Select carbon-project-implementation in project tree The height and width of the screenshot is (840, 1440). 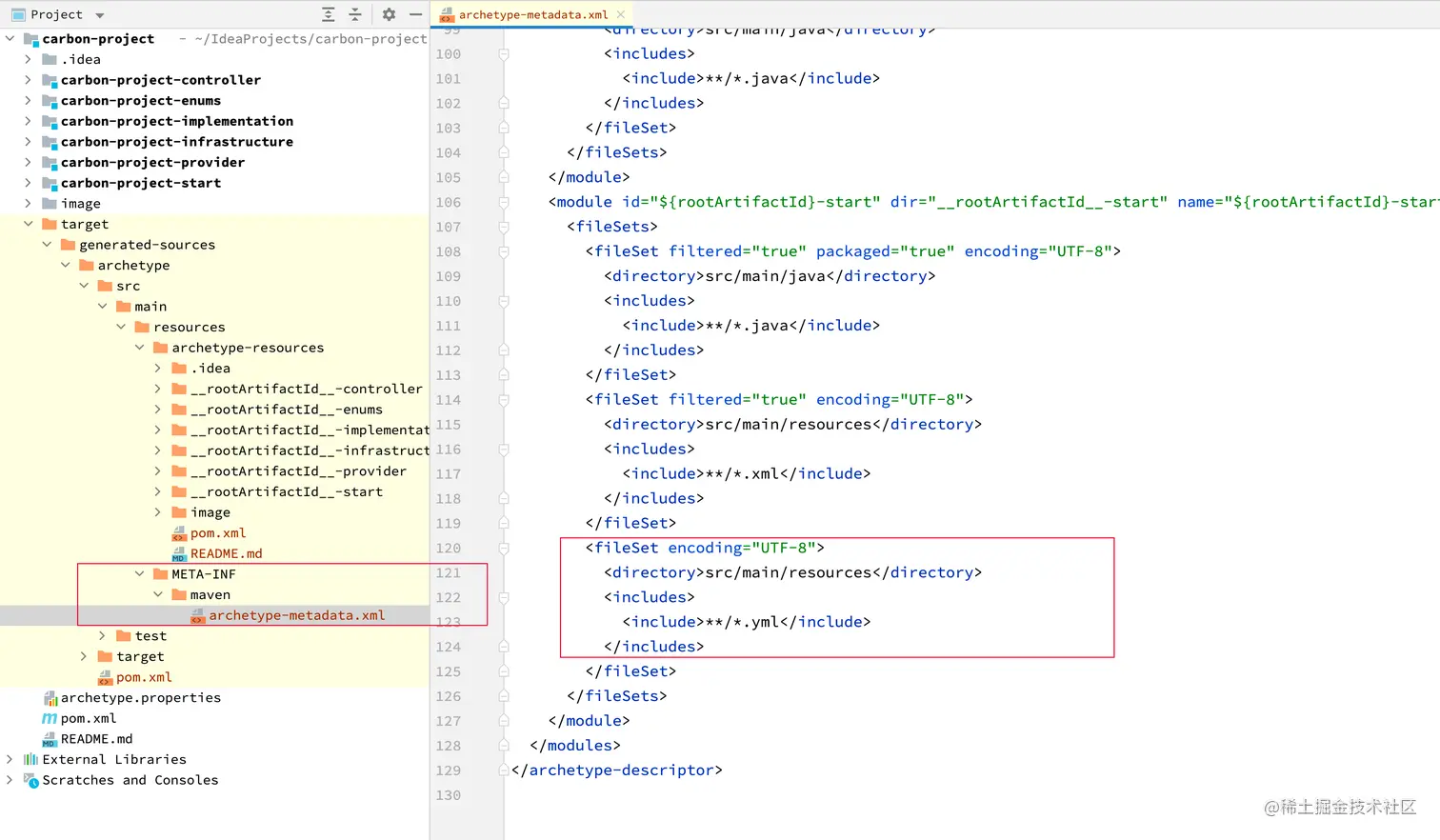(x=177, y=121)
